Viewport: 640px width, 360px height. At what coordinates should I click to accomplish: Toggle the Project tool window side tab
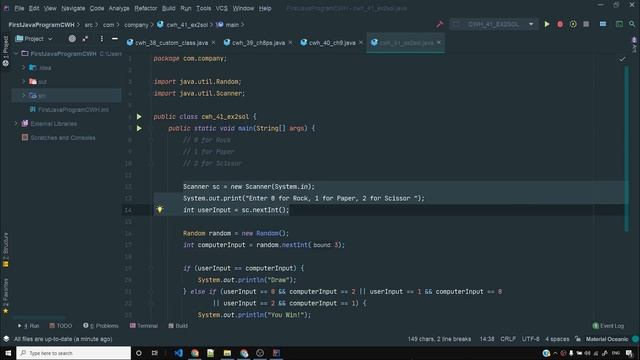click(x=5, y=51)
